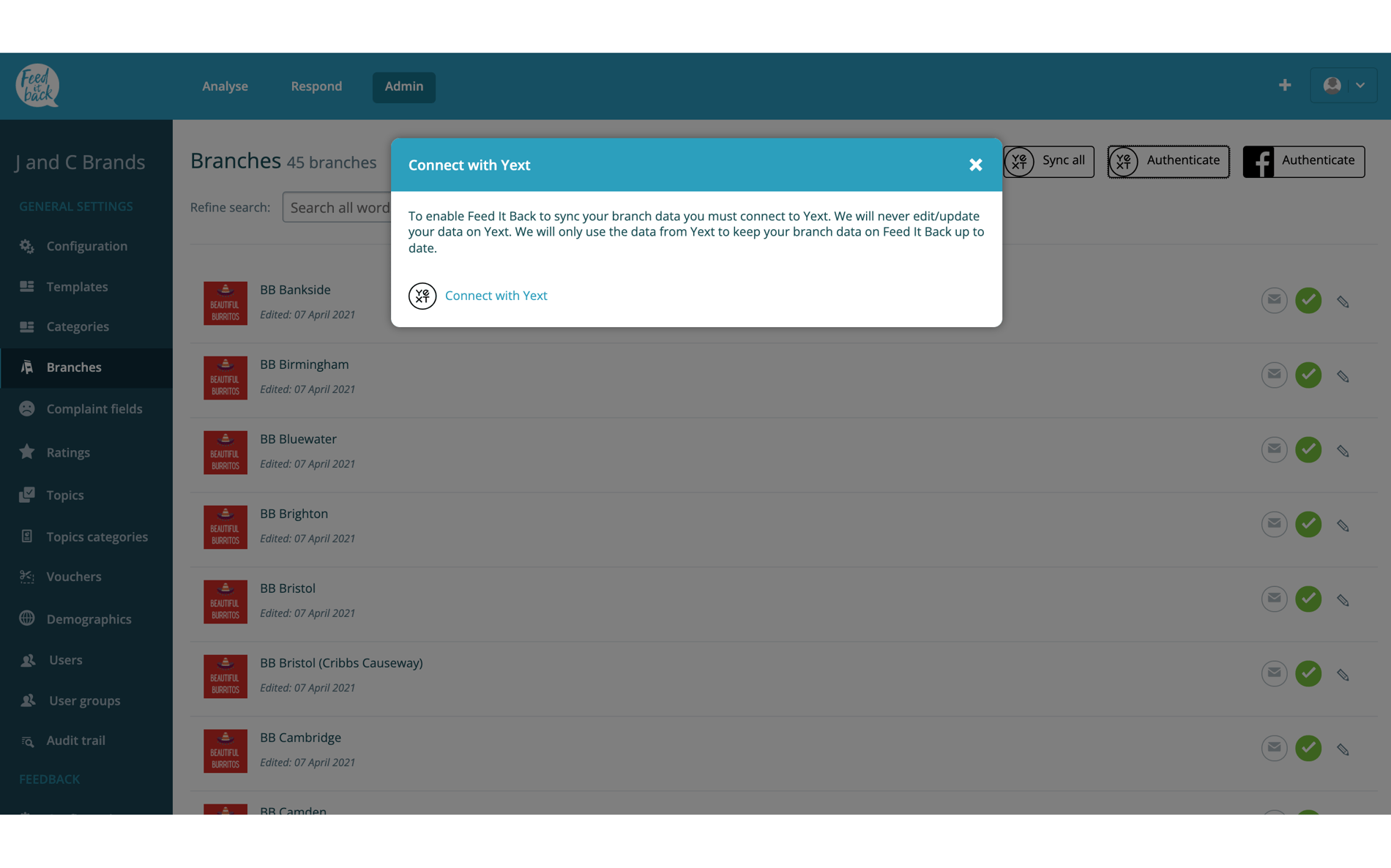
Task: Open the user profile dropdown
Action: coord(1343,86)
